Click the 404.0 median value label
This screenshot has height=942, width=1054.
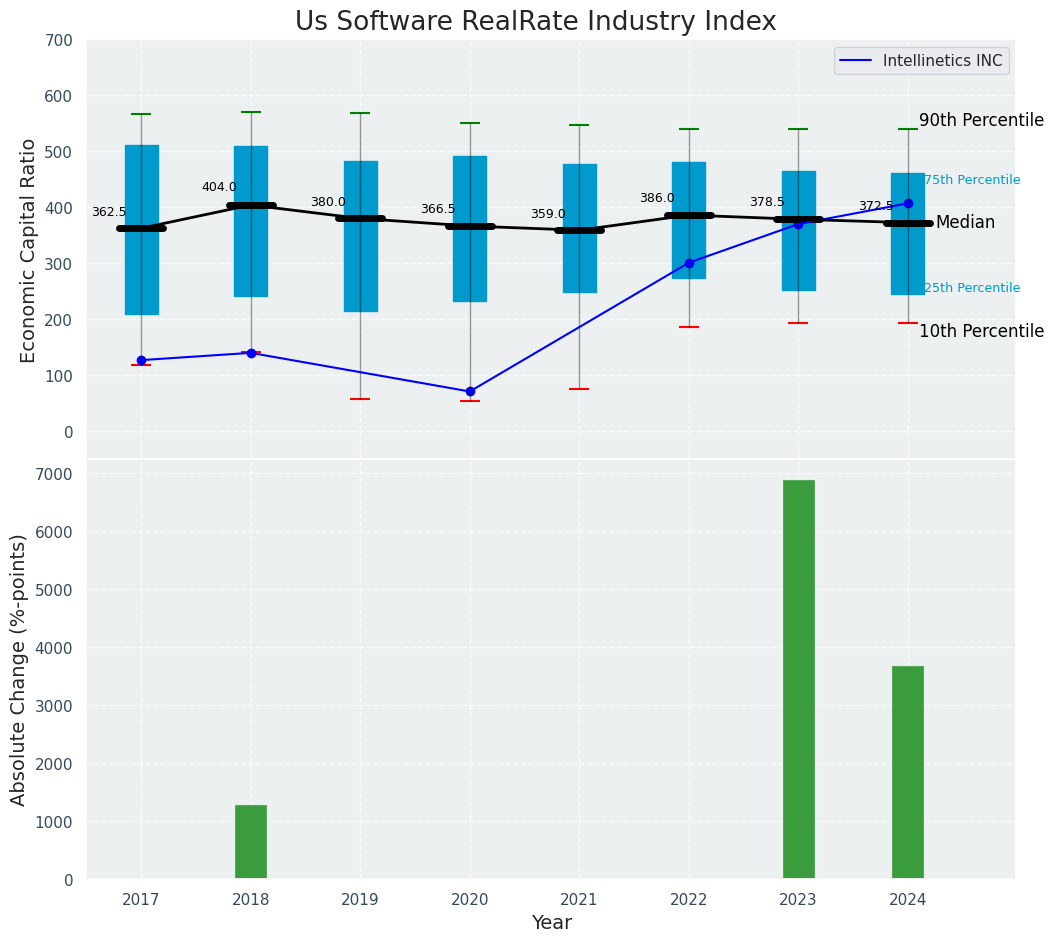click(x=219, y=187)
